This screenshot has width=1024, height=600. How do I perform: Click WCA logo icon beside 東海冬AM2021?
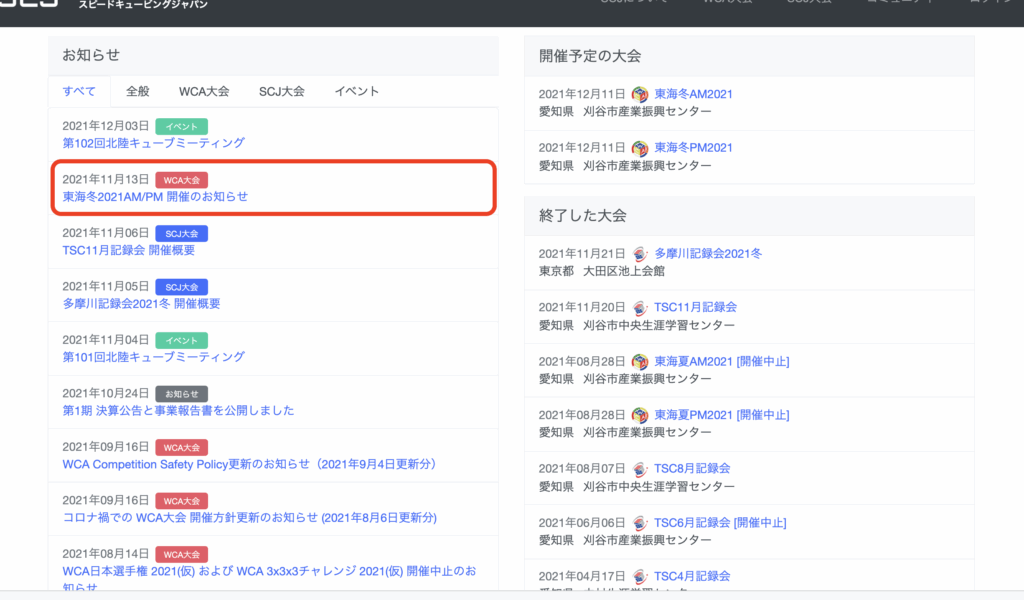[640, 94]
